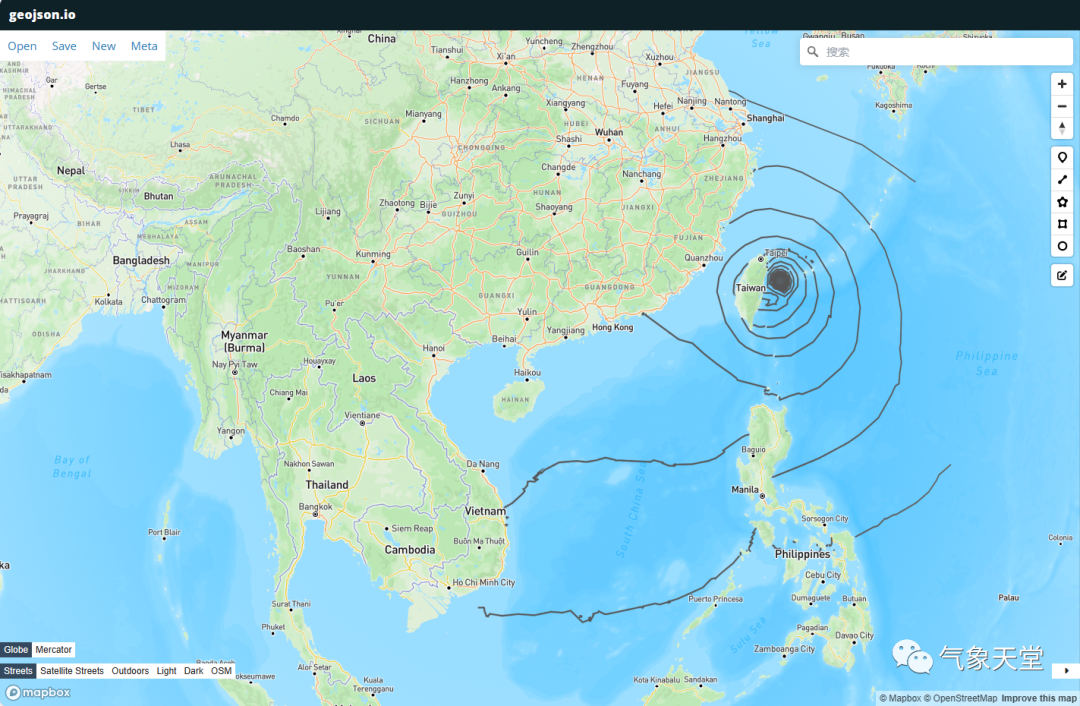Click the Bangladesh country label

(x=141, y=260)
